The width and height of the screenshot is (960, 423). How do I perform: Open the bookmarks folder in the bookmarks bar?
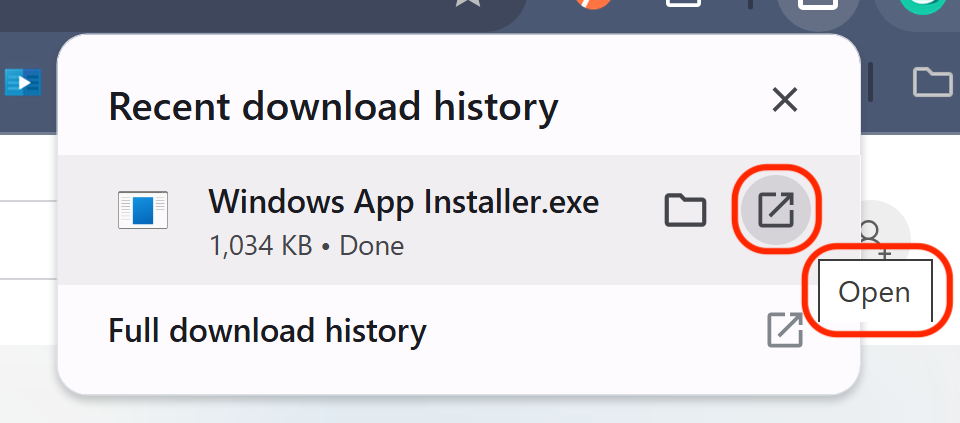click(x=932, y=82)
